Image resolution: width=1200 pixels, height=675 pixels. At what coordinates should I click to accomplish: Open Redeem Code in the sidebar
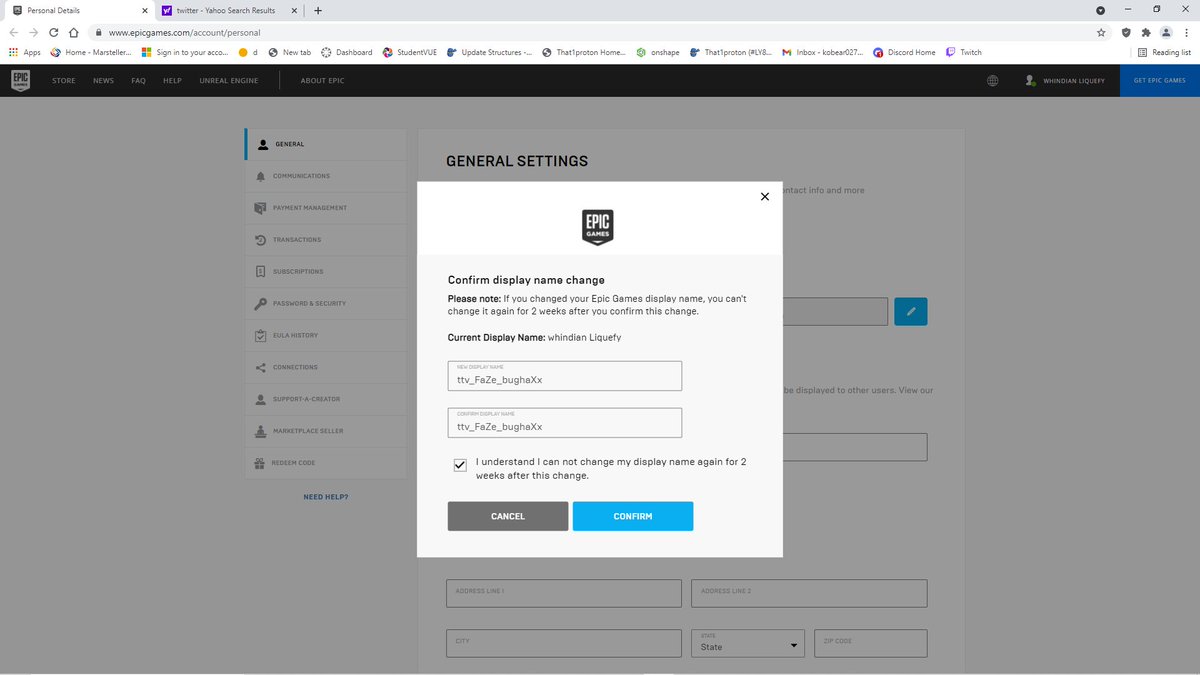[326, 463]
